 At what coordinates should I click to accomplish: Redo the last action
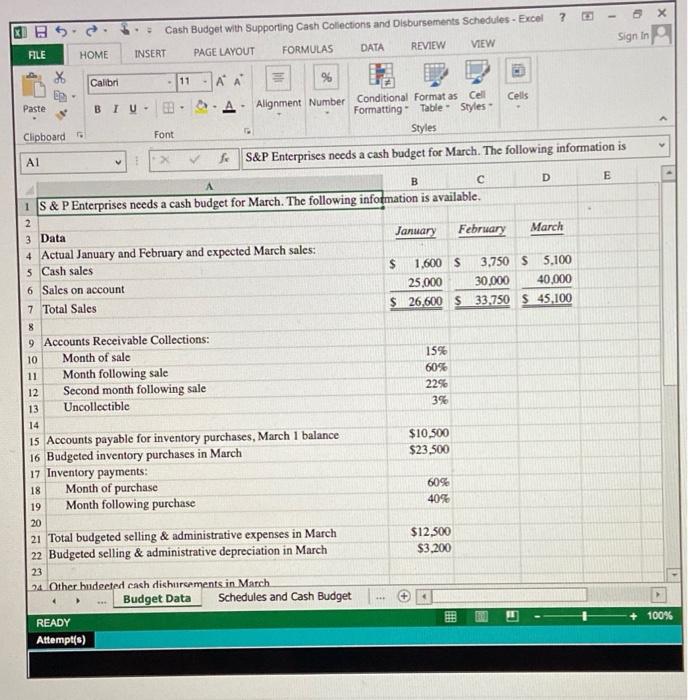click(92, 31)
